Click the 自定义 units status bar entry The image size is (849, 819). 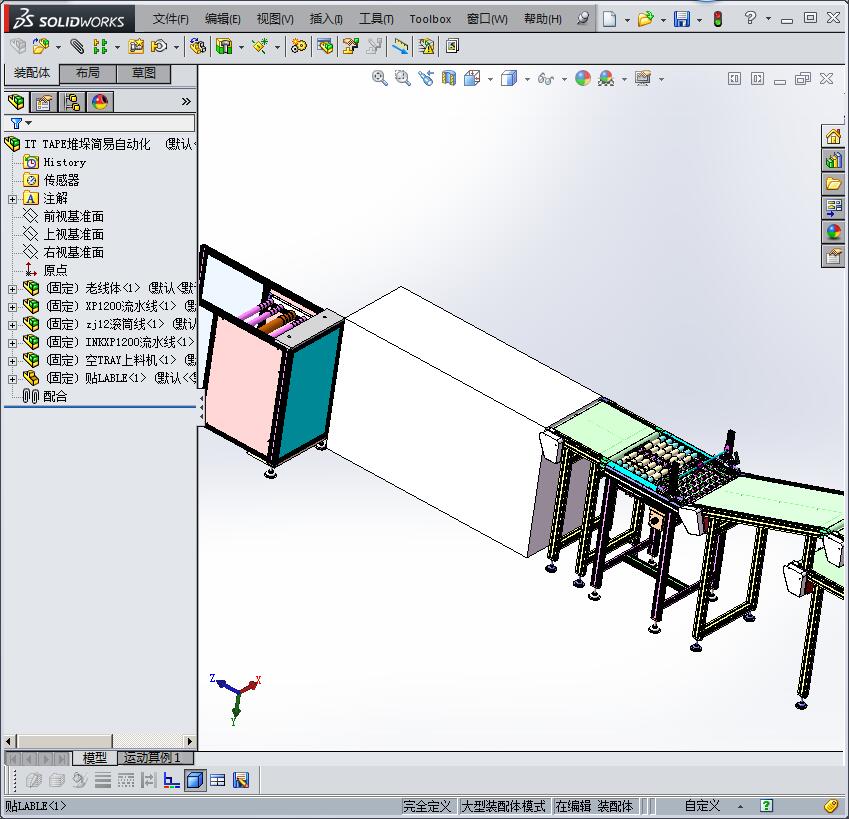pyautogui.click(x=702, y=806)
